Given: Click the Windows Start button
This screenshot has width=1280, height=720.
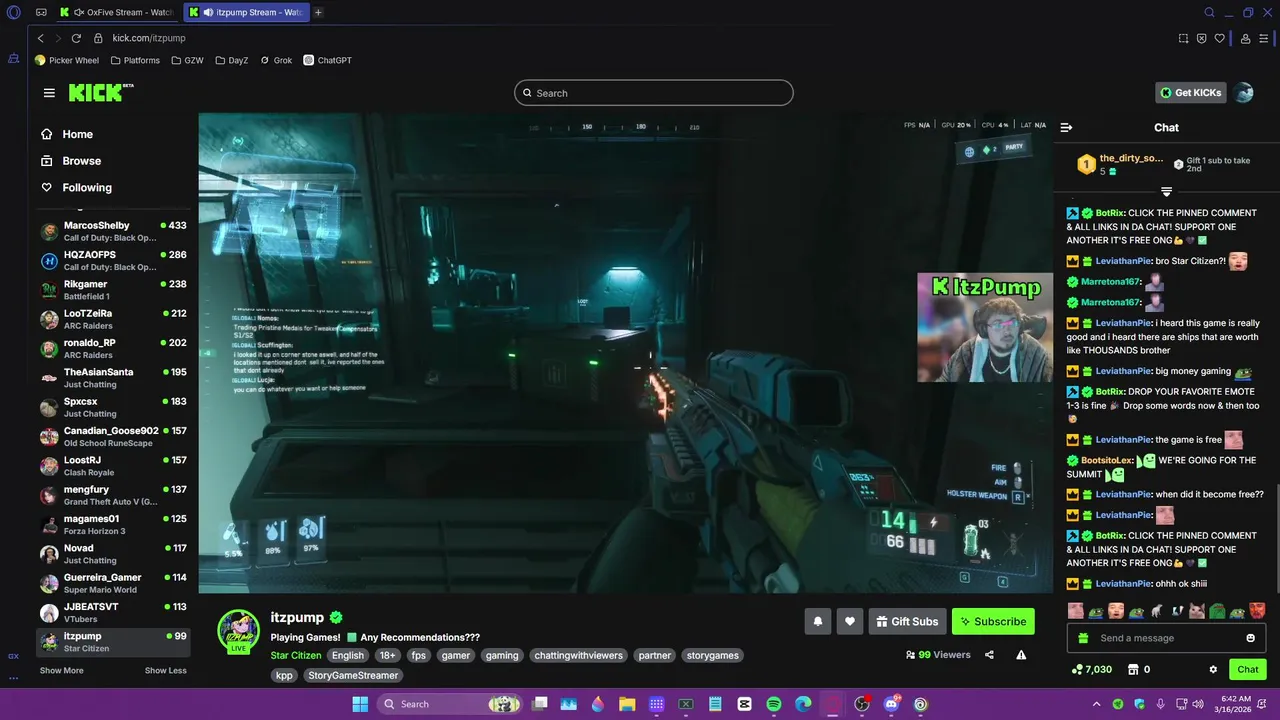Looking at the screenshot, I should click(360, 704).
